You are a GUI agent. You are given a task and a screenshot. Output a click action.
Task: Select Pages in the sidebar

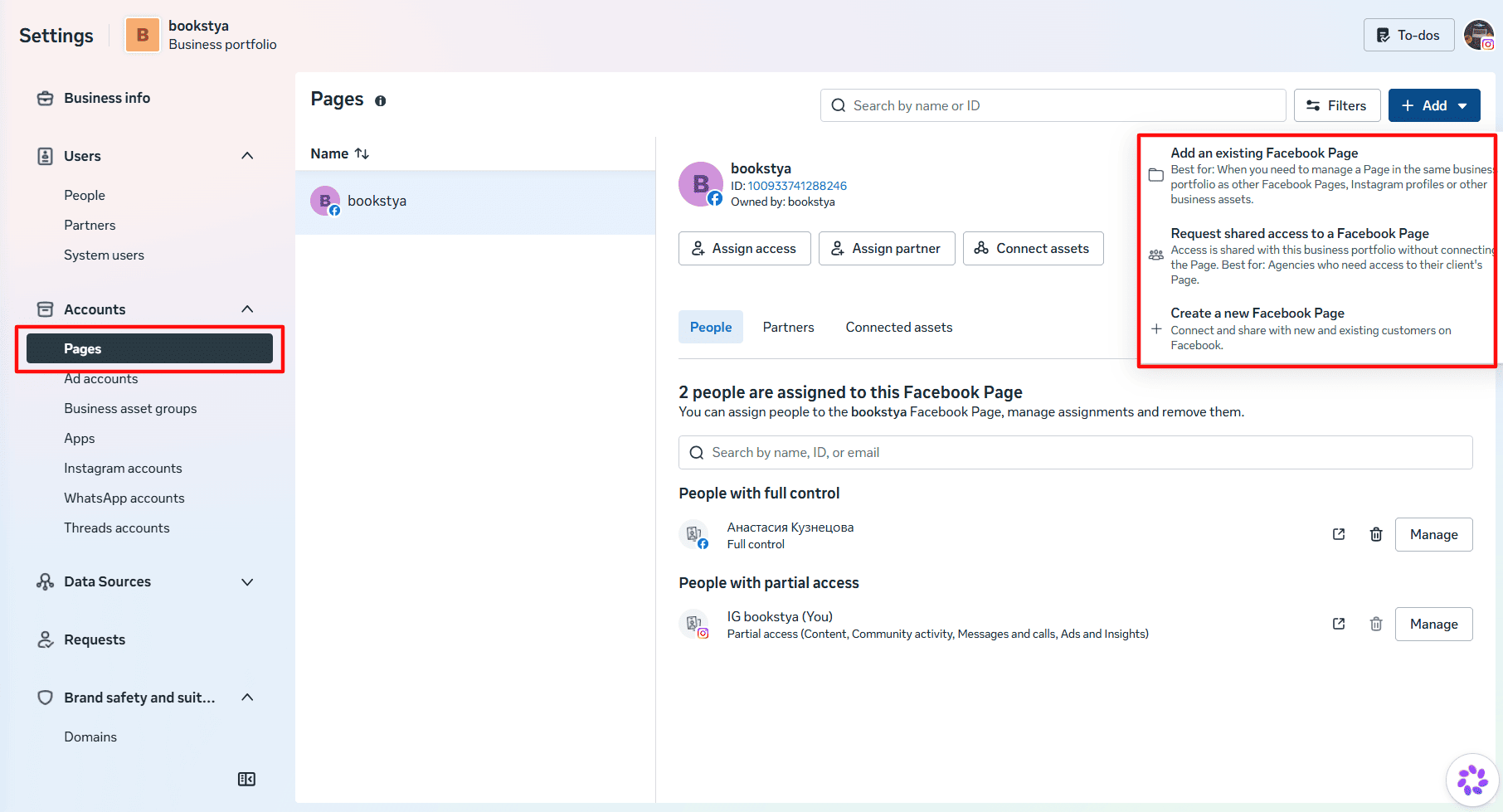149,348
